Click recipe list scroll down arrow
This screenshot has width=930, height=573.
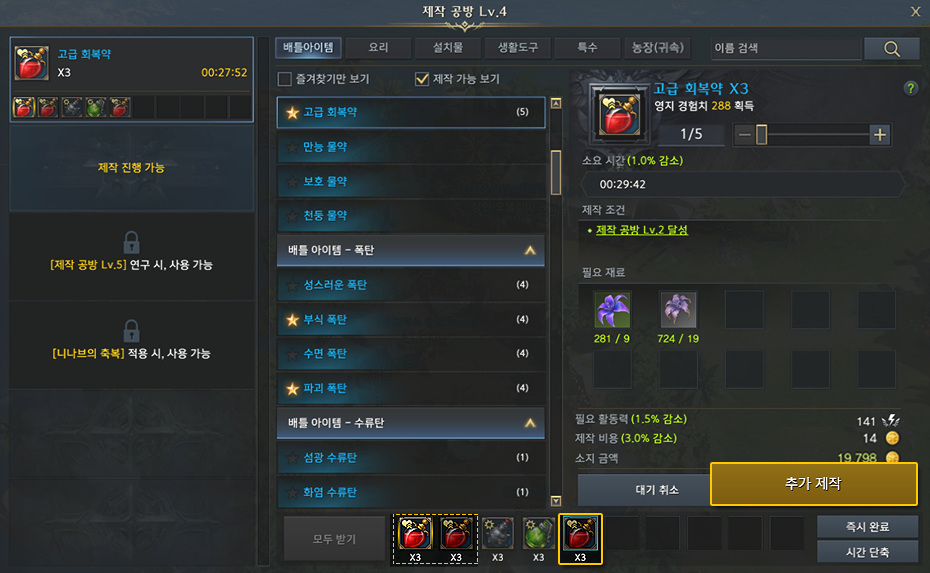[x=556, y=501]
